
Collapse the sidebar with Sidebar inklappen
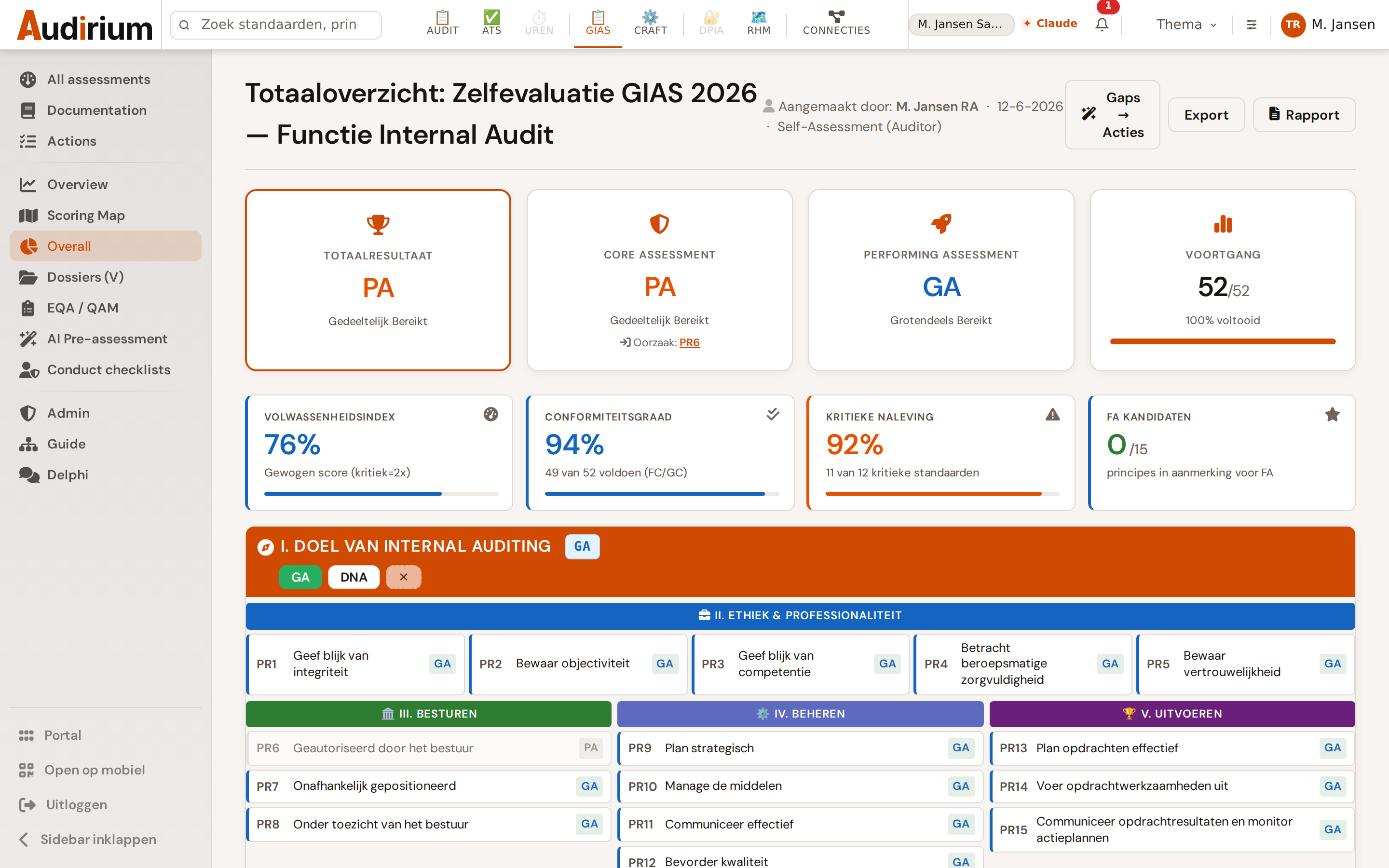click(x=106, y=839)
